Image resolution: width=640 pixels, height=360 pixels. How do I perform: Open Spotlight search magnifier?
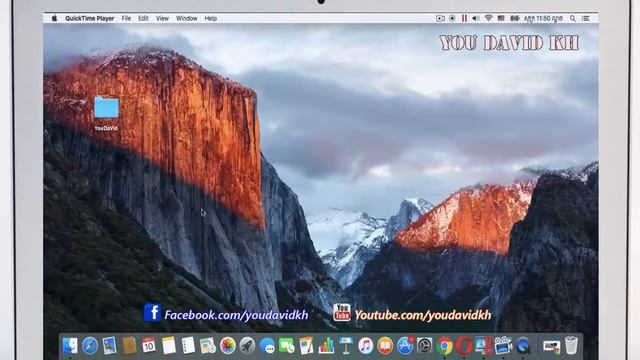click(573, 18)
